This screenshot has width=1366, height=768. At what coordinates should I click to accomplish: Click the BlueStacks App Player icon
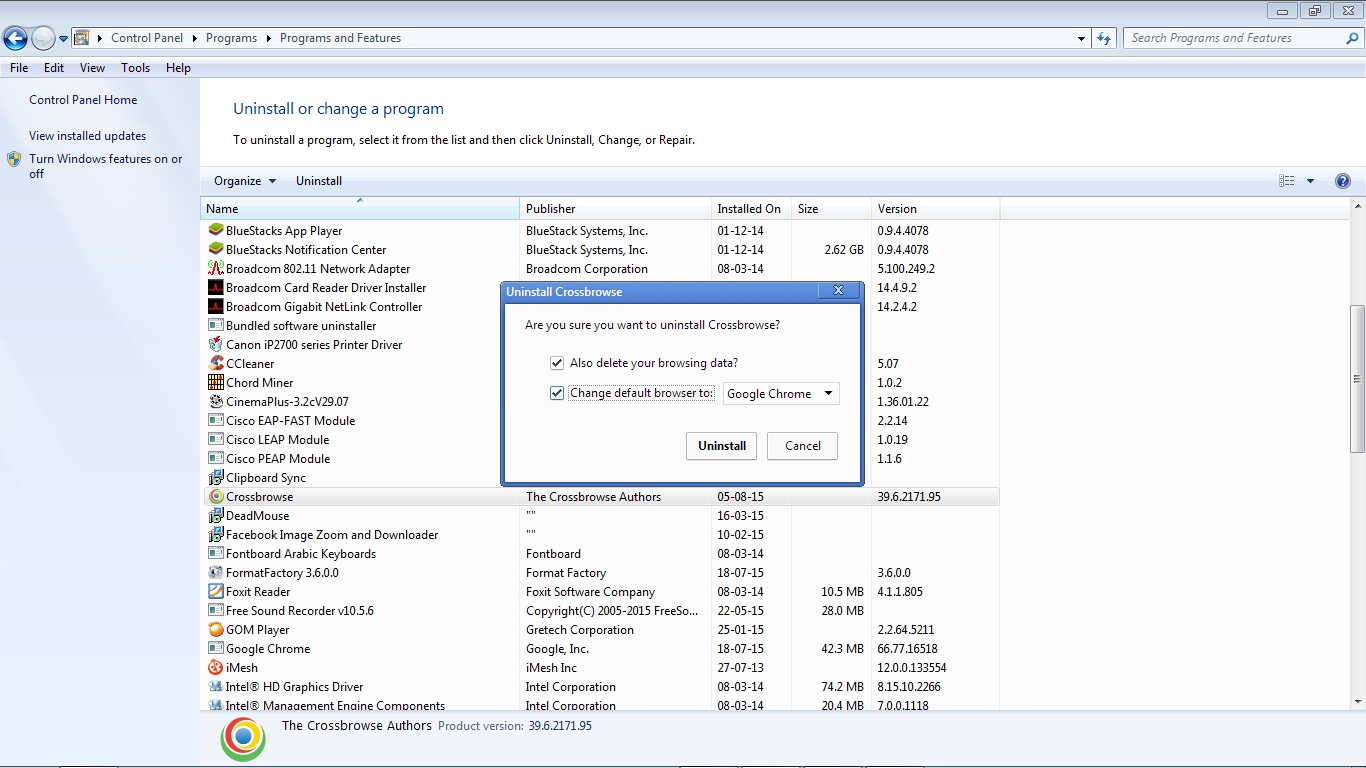216,231
